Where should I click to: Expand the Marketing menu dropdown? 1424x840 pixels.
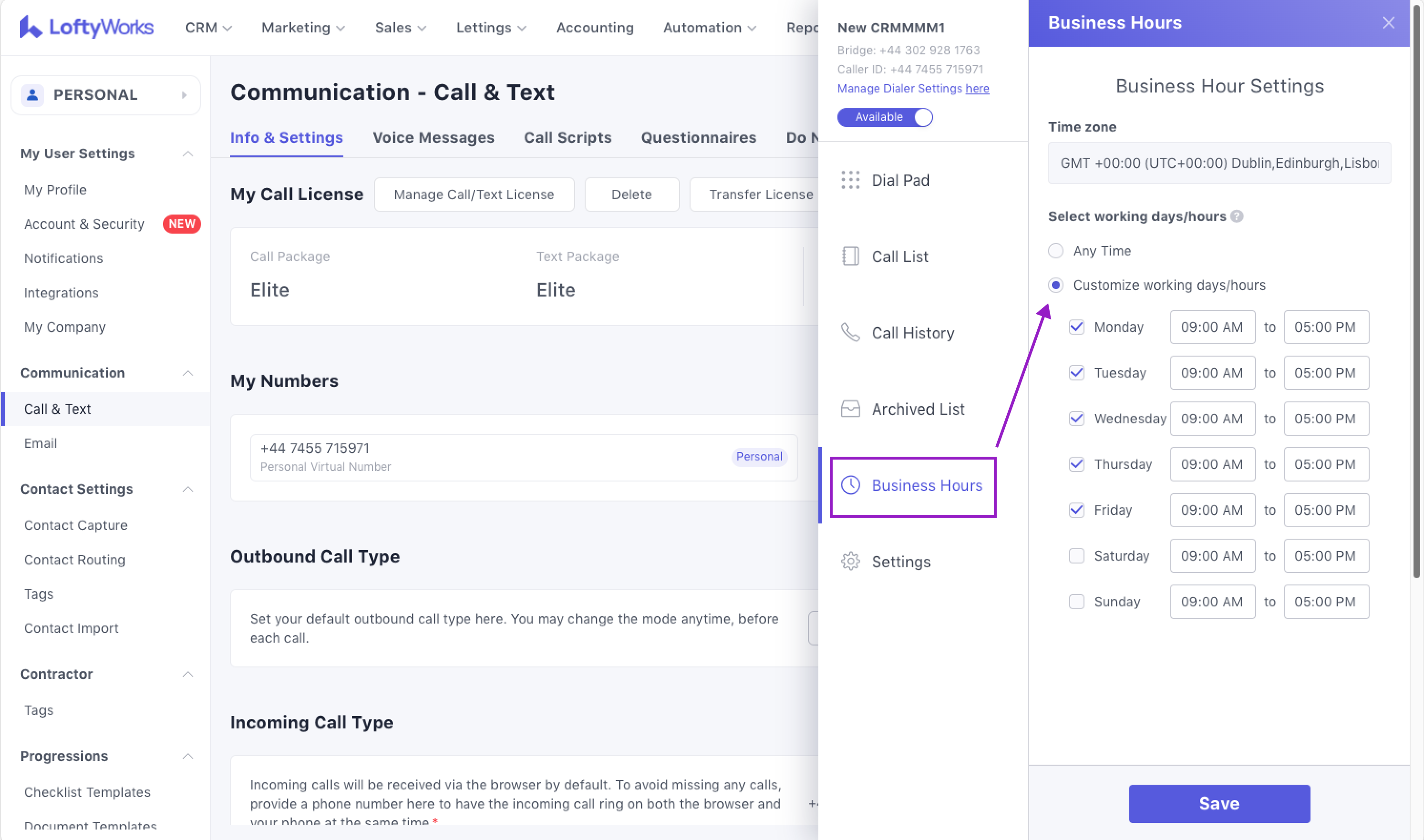(303, 27)
